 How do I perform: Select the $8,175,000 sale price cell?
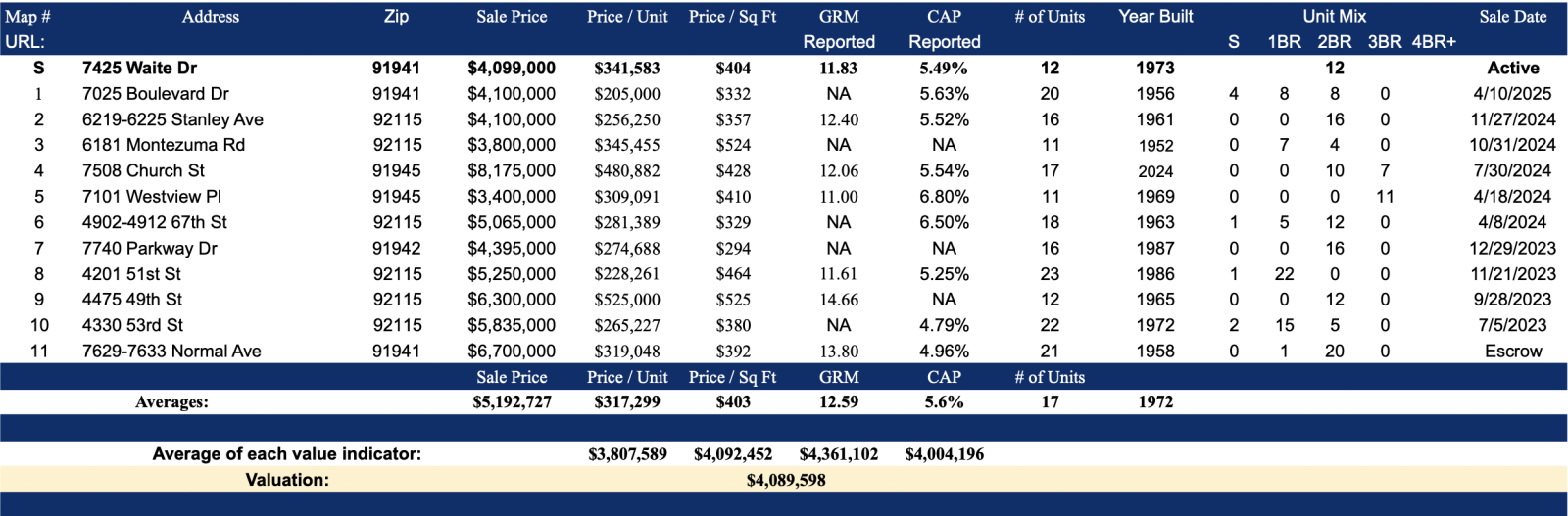512,170
